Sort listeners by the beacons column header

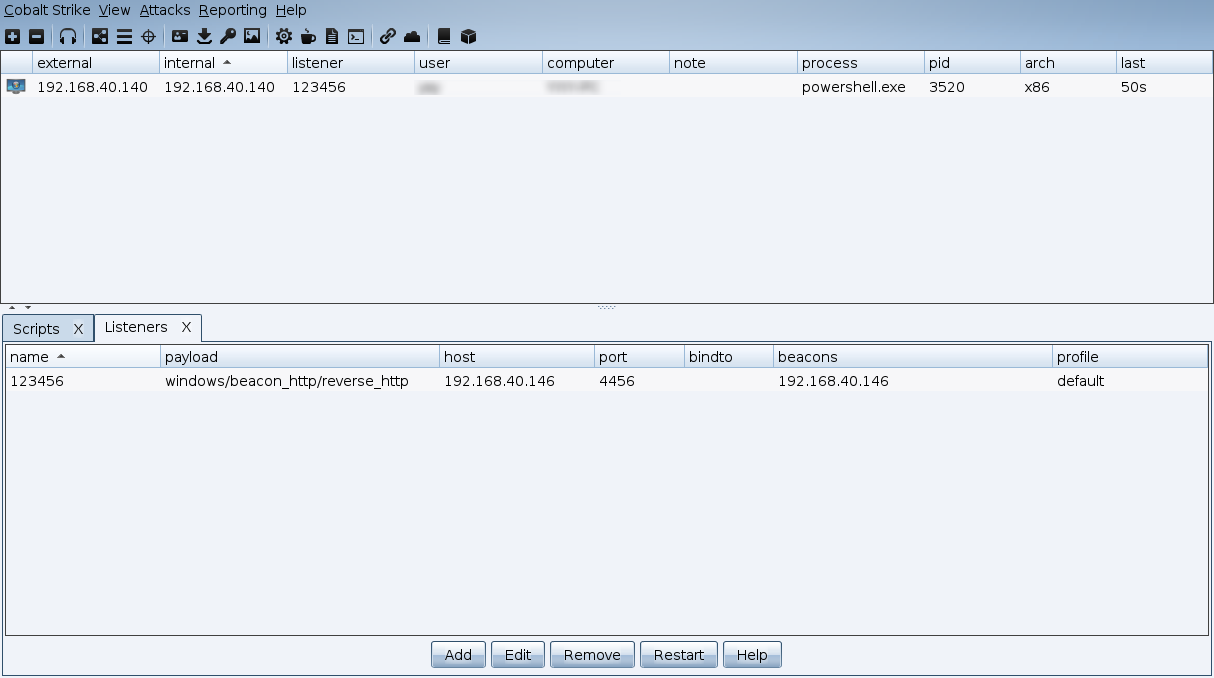coord(913,357)
